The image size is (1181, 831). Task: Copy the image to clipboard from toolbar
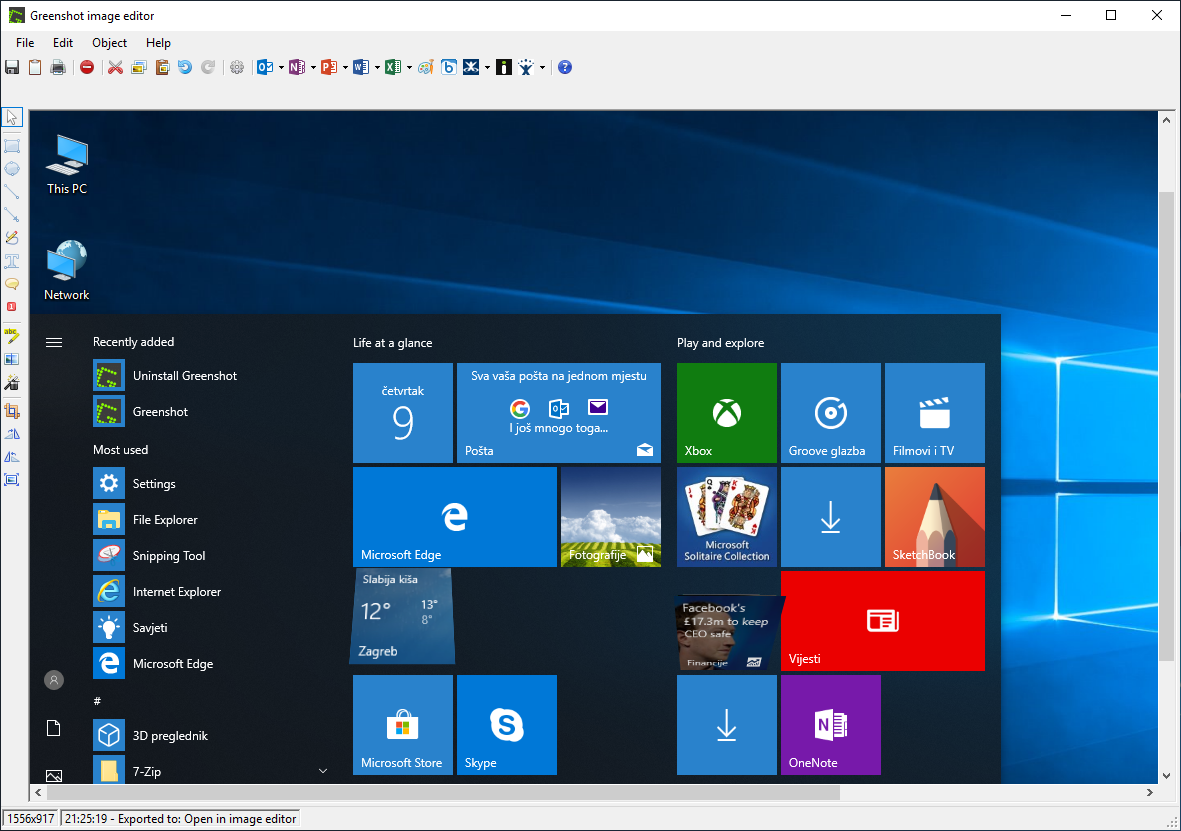coord(35,67)
